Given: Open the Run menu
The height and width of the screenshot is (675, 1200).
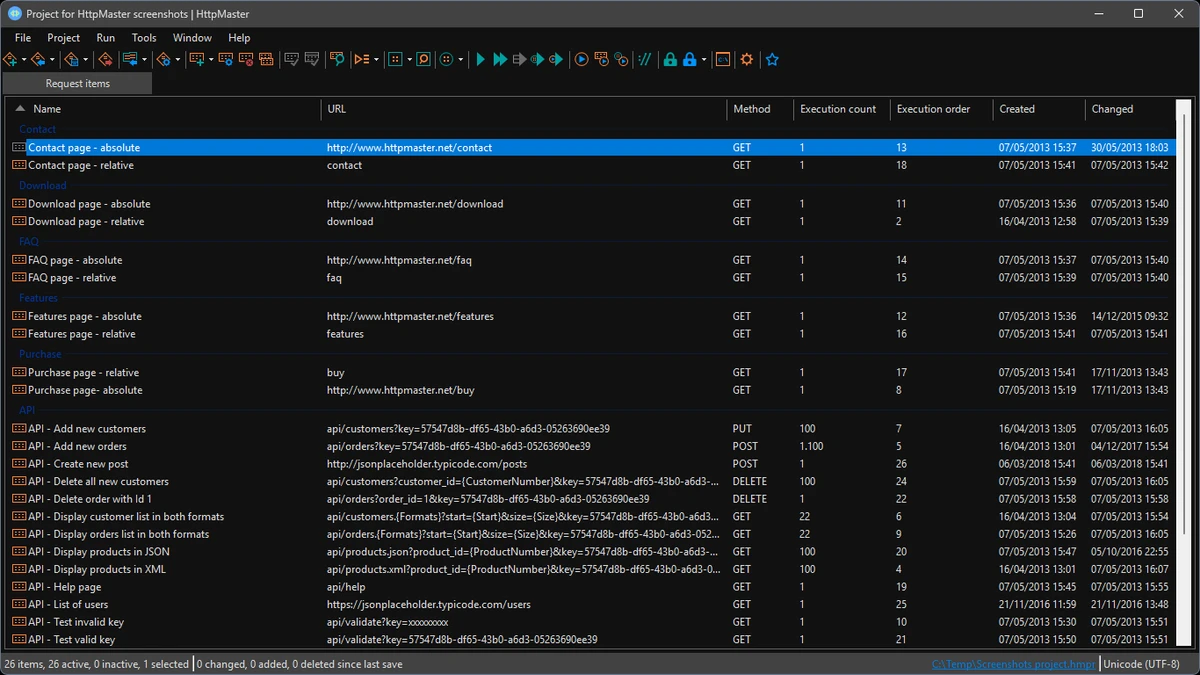Looking at the screenshot, I should click(x=106, y=38).
